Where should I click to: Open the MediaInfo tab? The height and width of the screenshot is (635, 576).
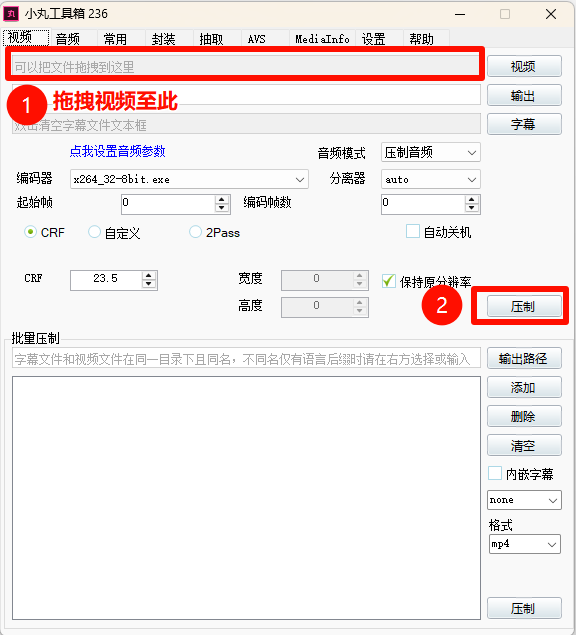point(322,39)
